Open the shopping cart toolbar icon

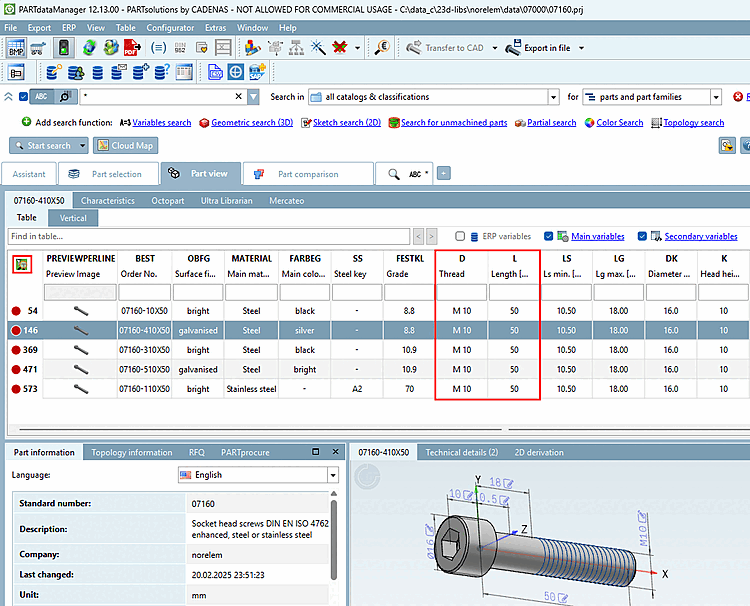click(x=38, y=48)
